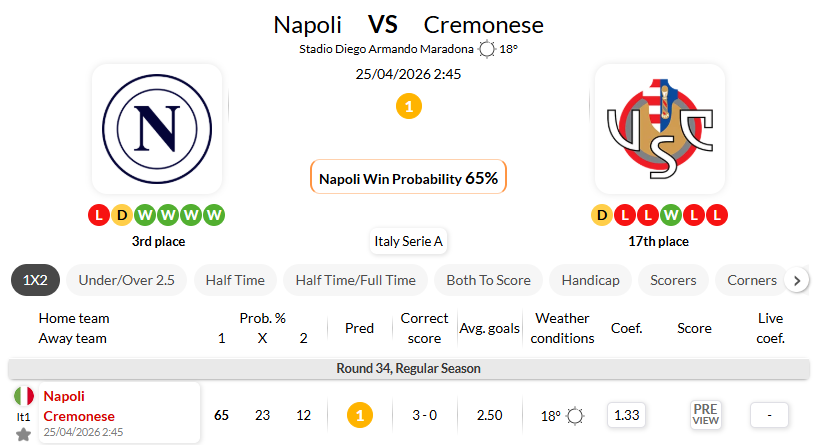Click the Napoli Win Probability 65% box
The height and width of the screenshot is (445, 817).
tap(408, 179)
